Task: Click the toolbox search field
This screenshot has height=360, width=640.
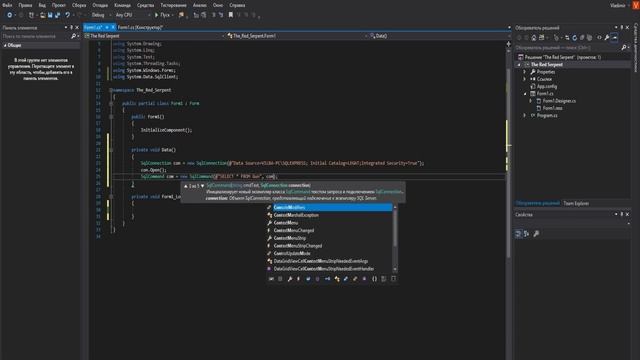Action: (36, 36)
